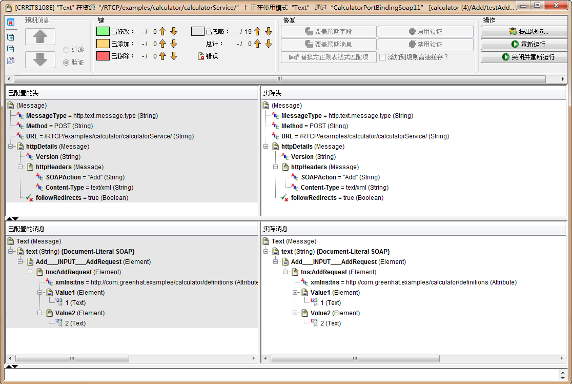Select the URL row in the right header pane
Viewport: 572px width, 384px height.
(365, 136)
